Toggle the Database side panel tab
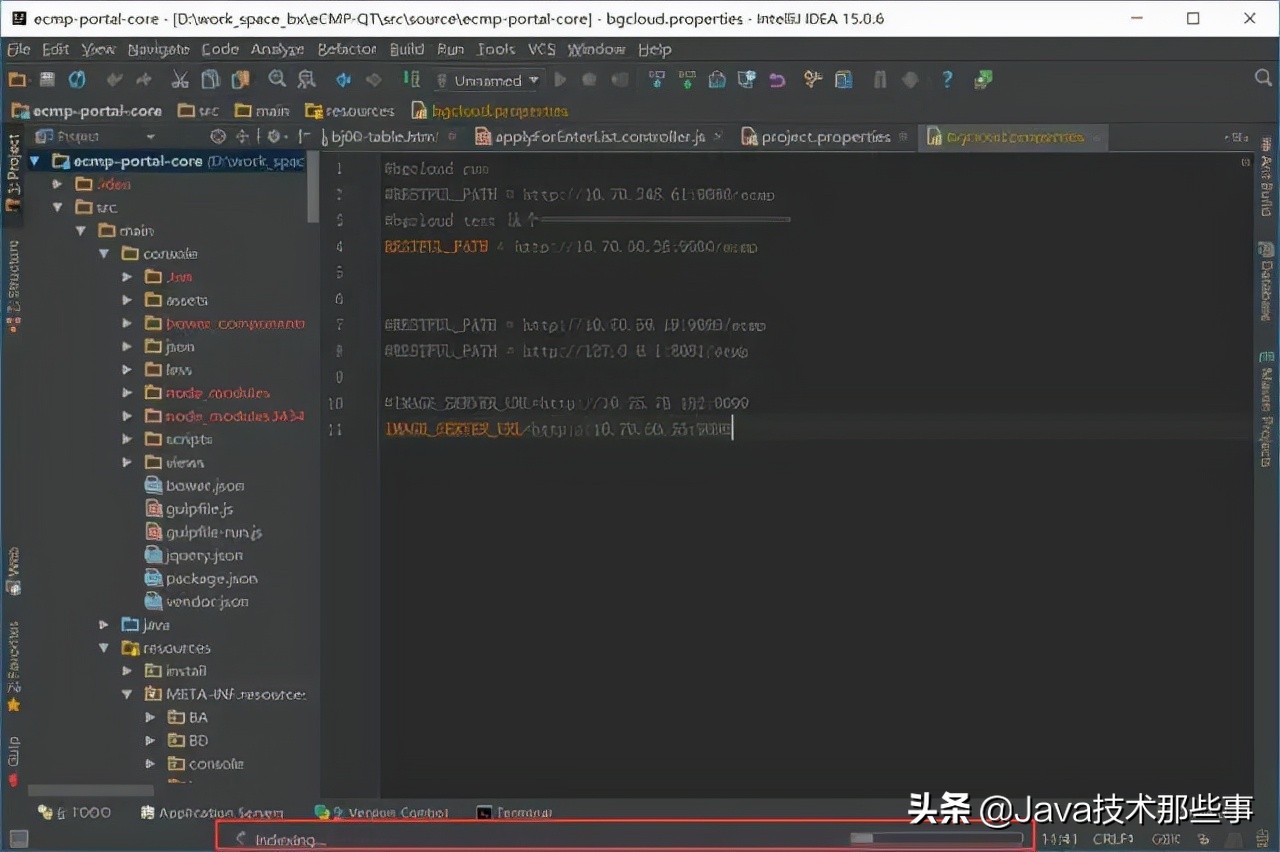This screenshot has height=852, width=1280. [x=1266, y=281]
